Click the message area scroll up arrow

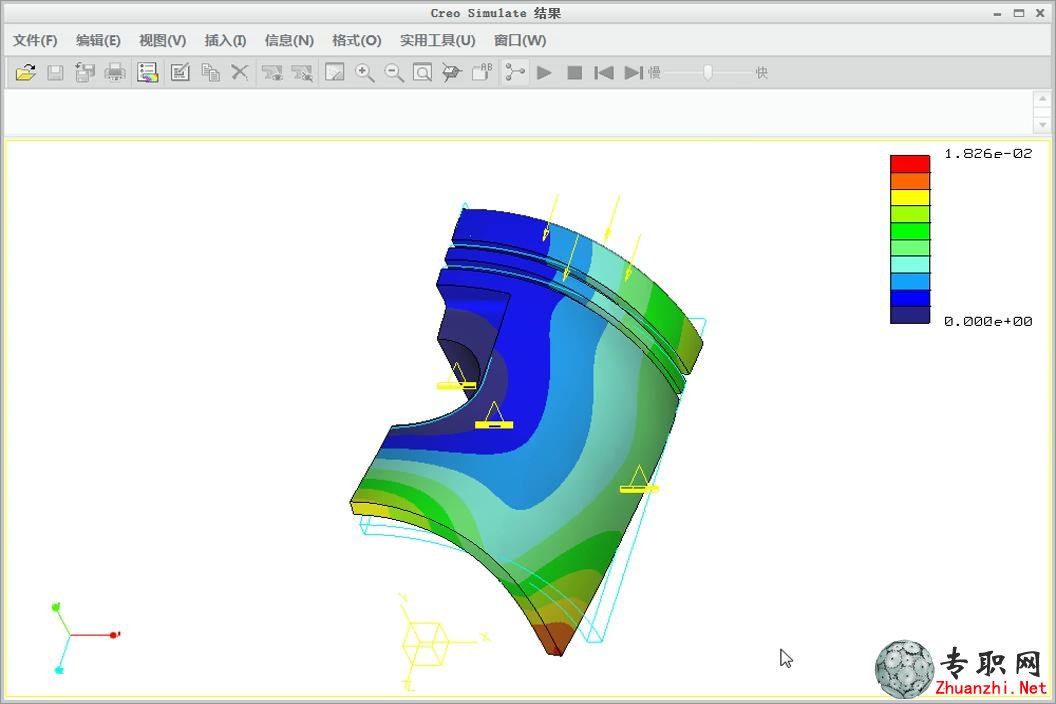point(1042,99)
